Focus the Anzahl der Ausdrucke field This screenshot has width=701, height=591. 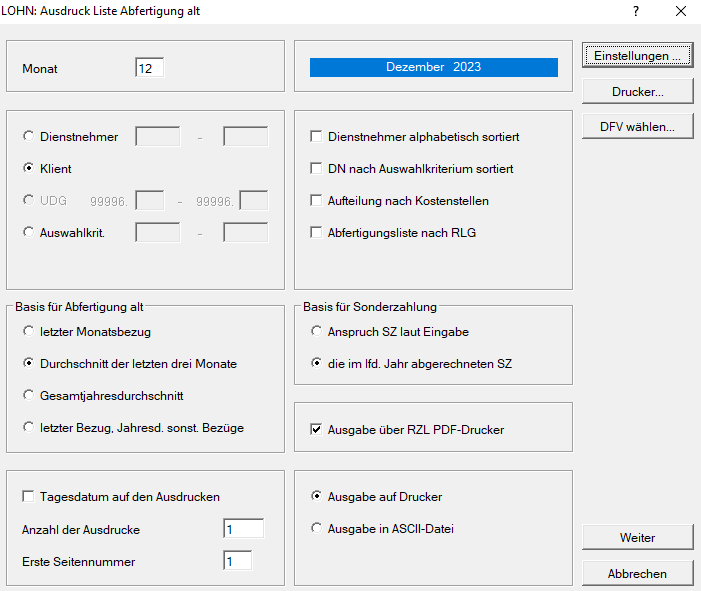(x=243, y=529)
